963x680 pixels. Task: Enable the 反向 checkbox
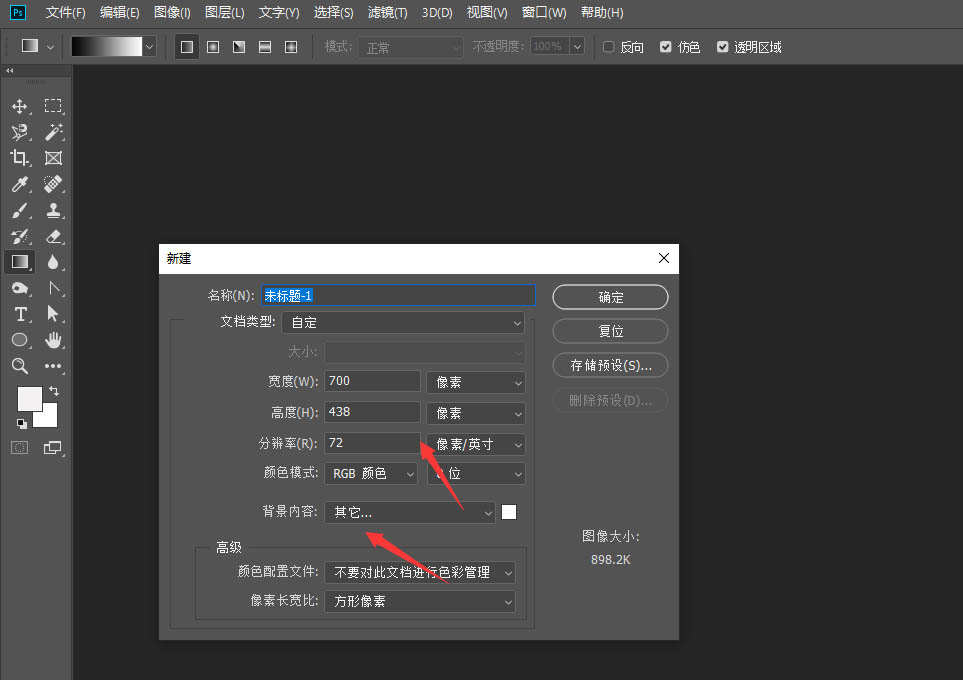coord(610,46)
